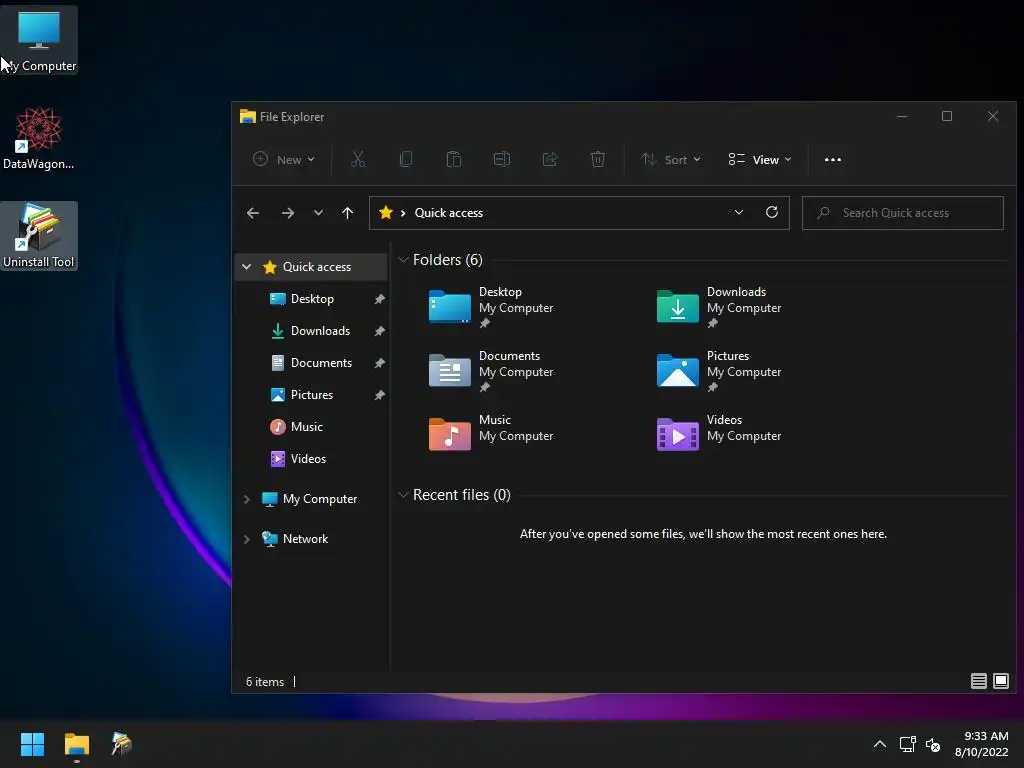
Task: Expand the Network tree node
Action: pyautogui.click(x=246, y=539)
